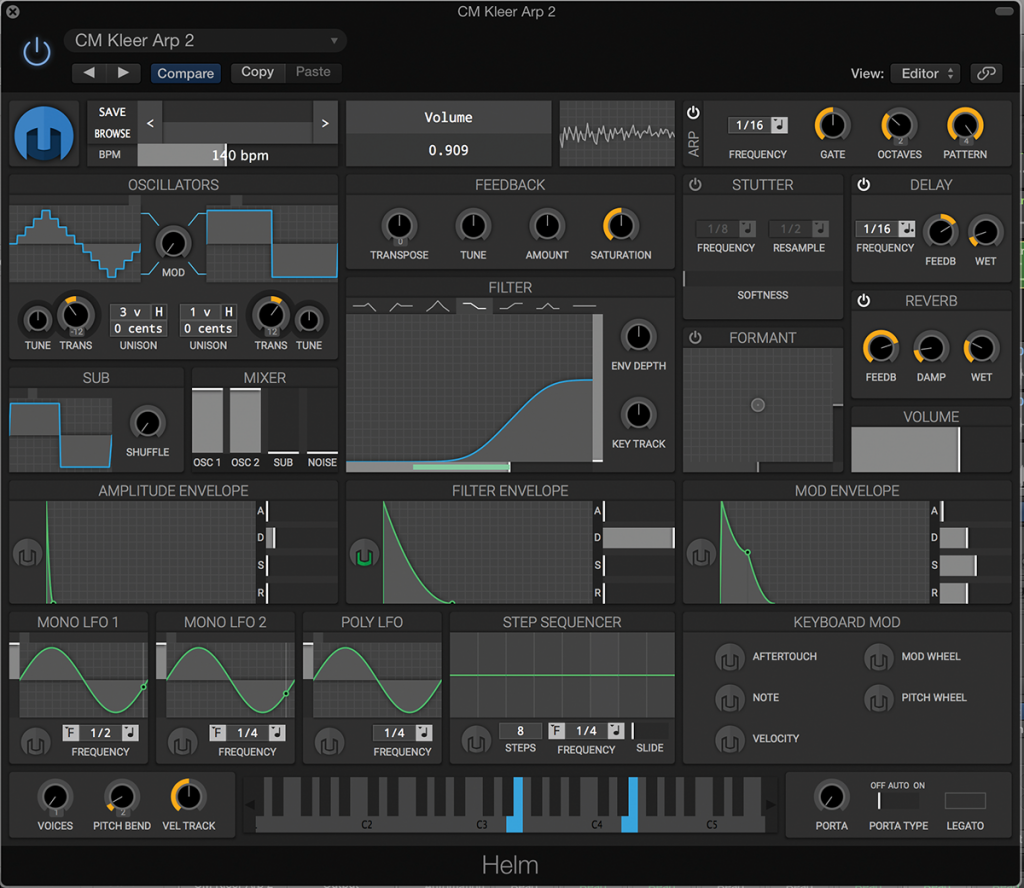Screen dimensions: 1024x888
Task: Select the Mono LFO 1 modulation source icon
Action: click(35, 743)
